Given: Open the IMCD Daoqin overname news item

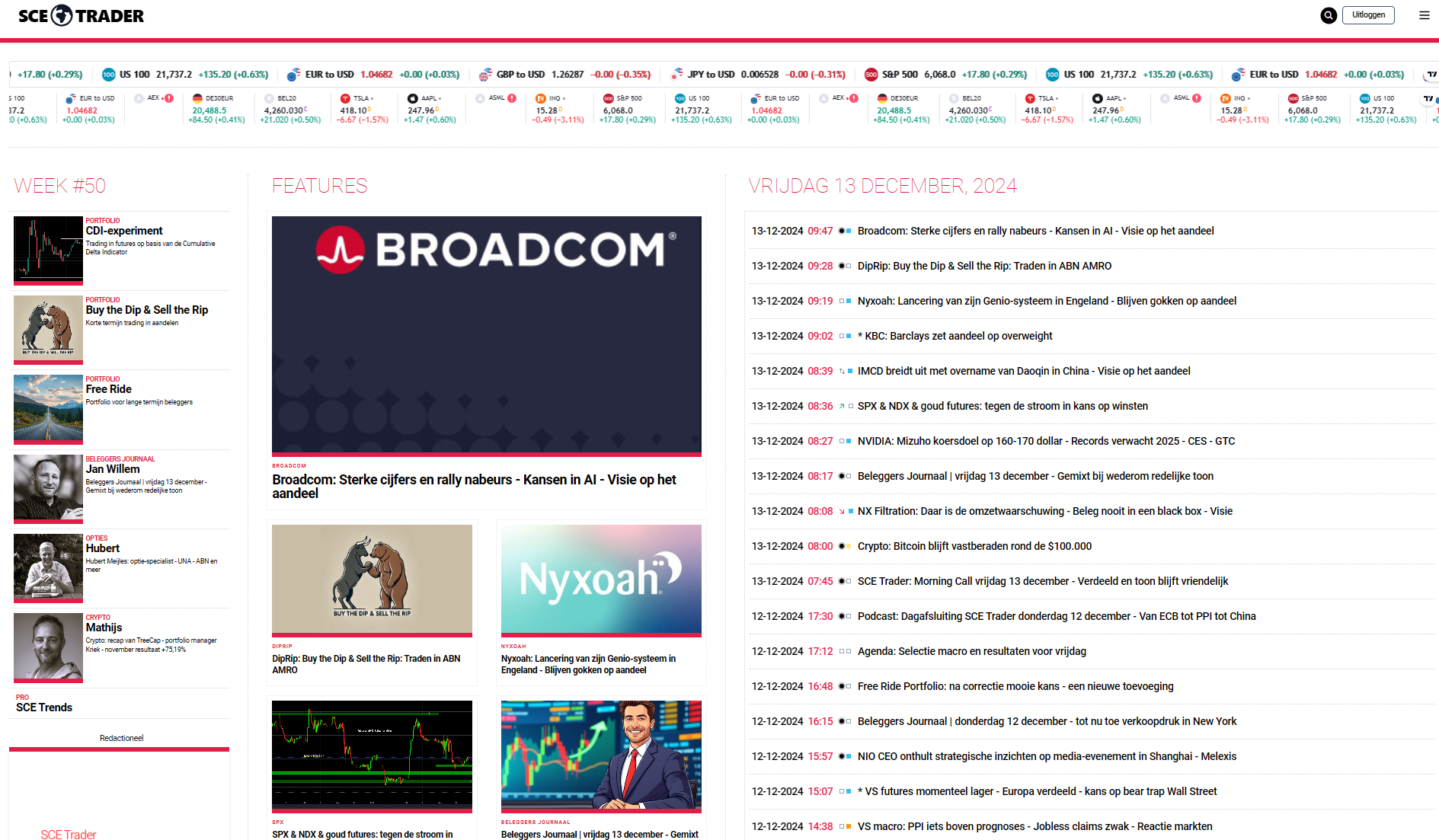Looking at the screenshot, I should click(1024, 371).
